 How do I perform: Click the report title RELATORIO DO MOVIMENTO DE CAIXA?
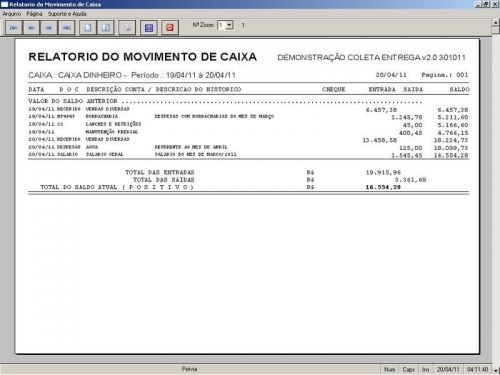143,57
